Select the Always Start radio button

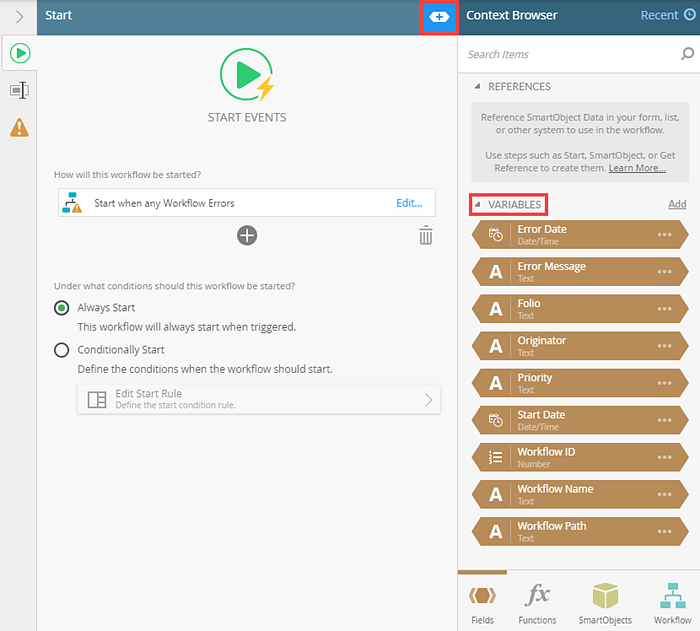pos(62,308)
